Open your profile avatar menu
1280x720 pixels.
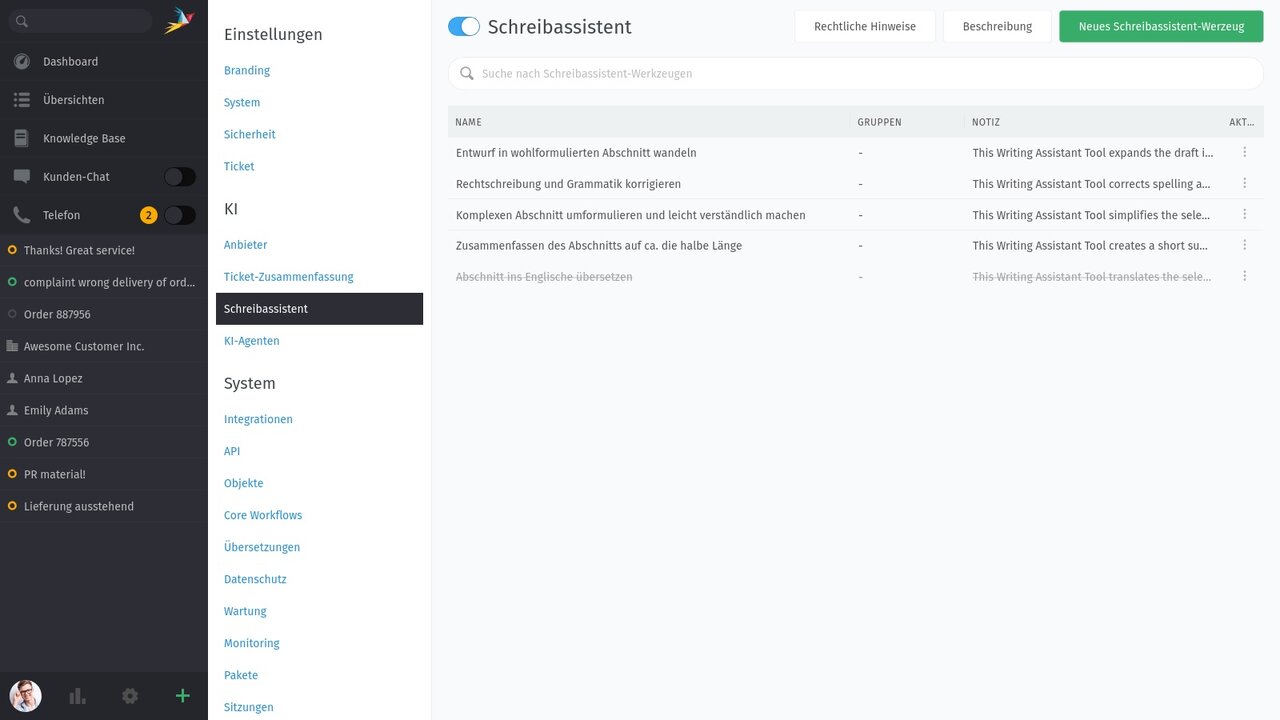coord(25,696)
